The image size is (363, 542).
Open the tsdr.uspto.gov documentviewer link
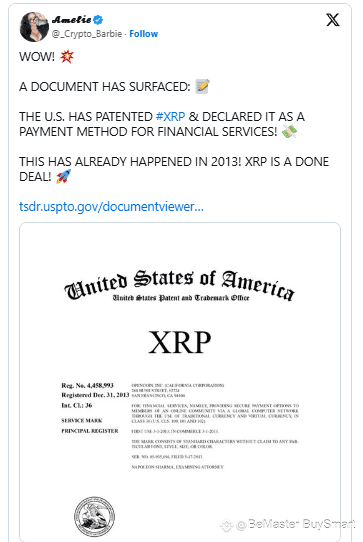111,206
